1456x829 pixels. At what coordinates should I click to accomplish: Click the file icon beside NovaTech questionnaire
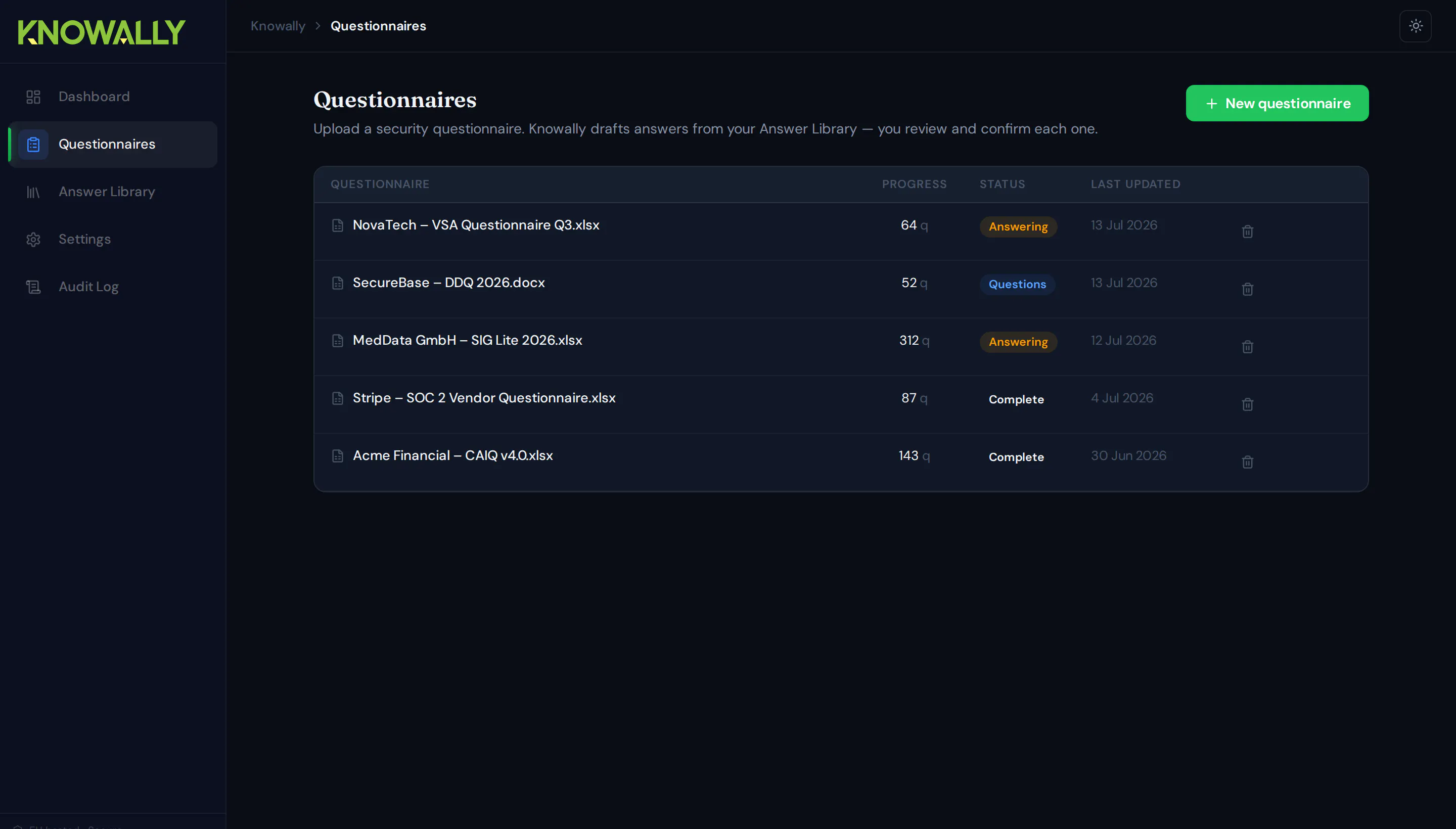[x=338, y=225]
